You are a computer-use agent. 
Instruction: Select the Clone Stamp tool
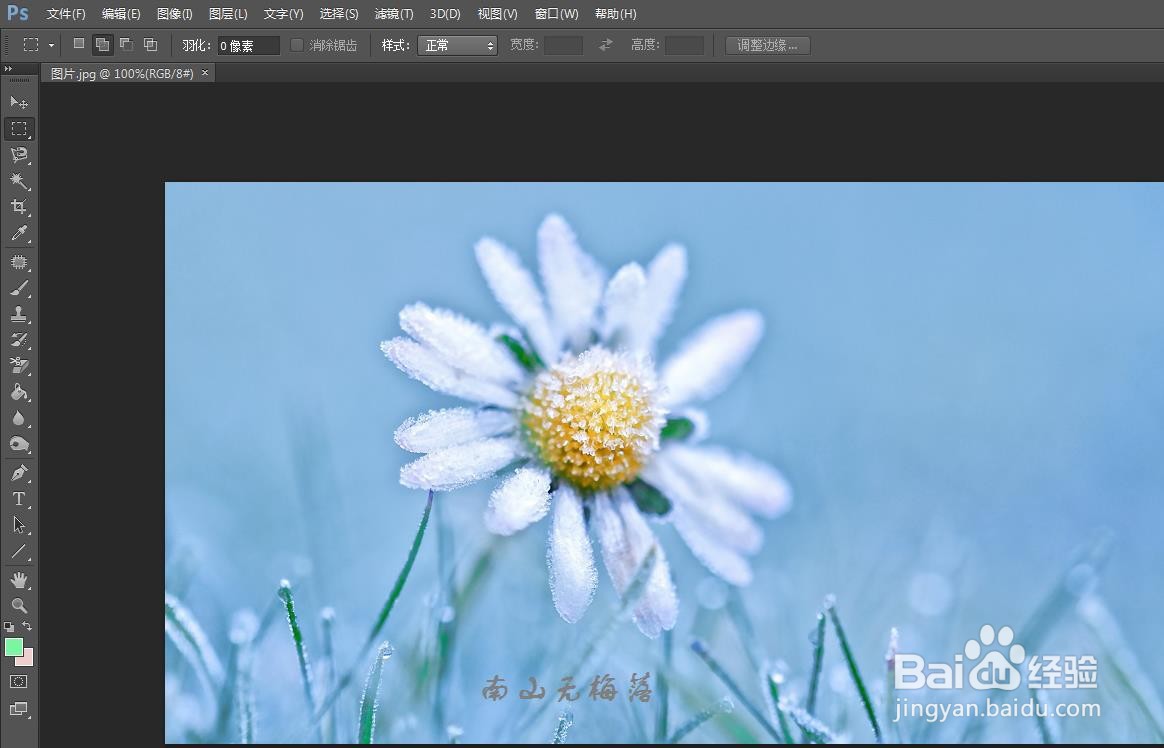(x=19, y=314)
